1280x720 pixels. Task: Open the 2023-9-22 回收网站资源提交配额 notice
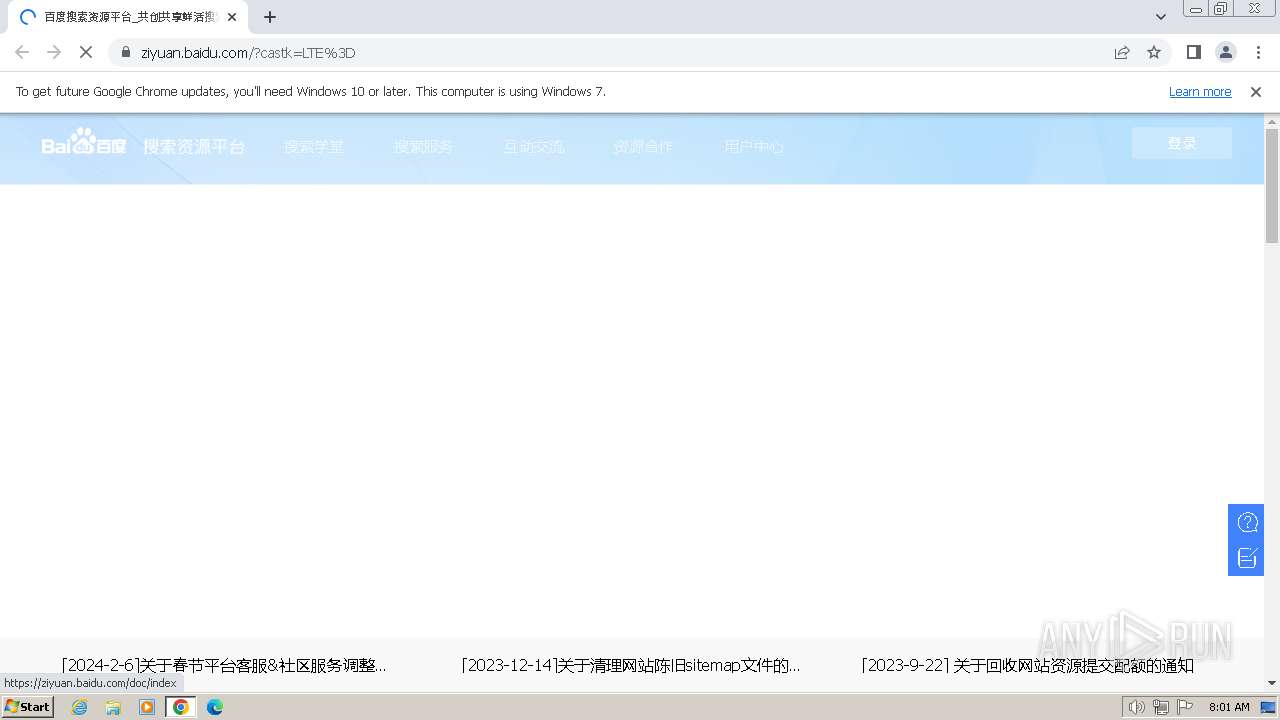tap(1027, 665)
